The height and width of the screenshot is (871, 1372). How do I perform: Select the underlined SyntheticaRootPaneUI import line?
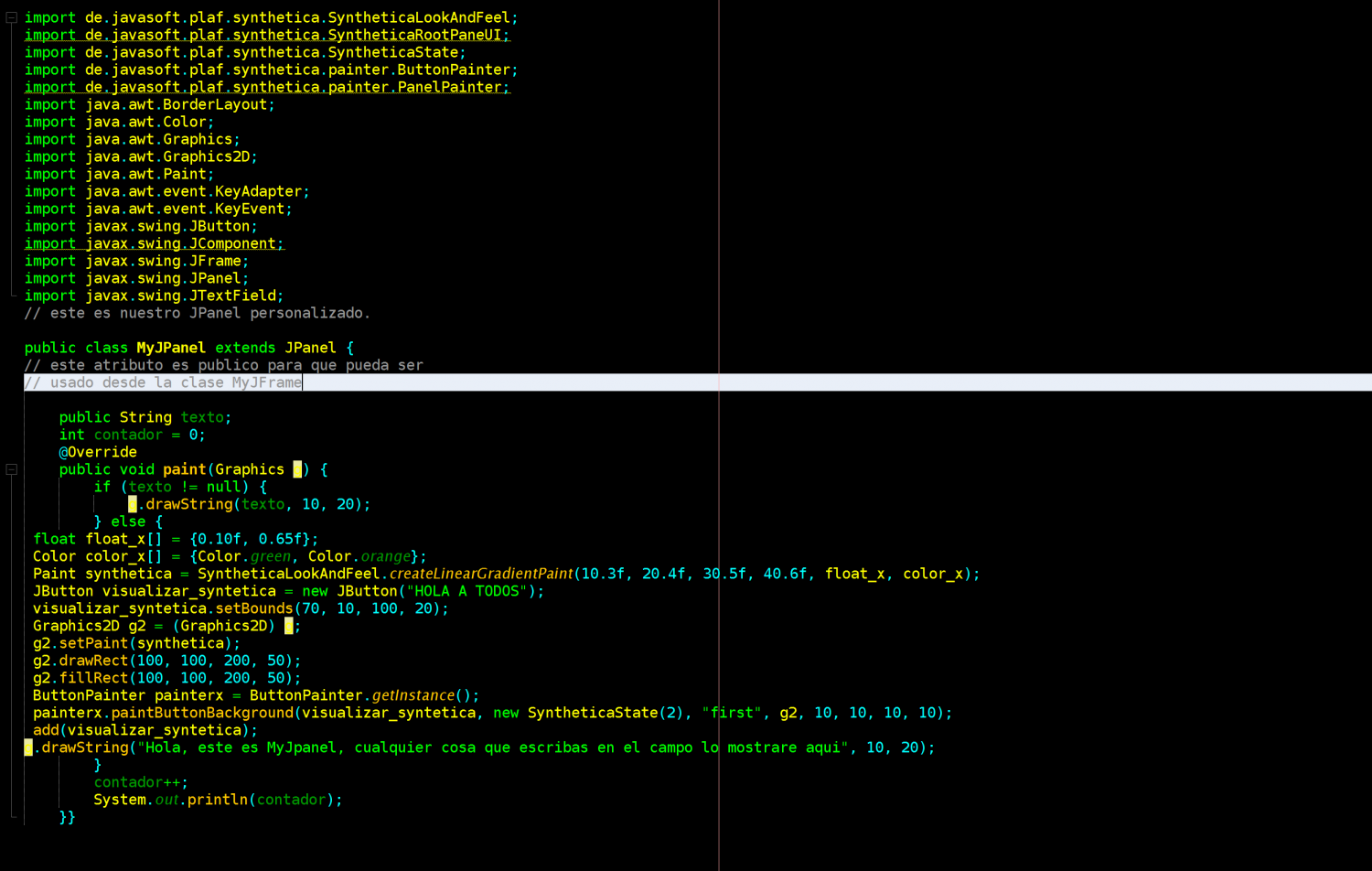click(267, 35)
